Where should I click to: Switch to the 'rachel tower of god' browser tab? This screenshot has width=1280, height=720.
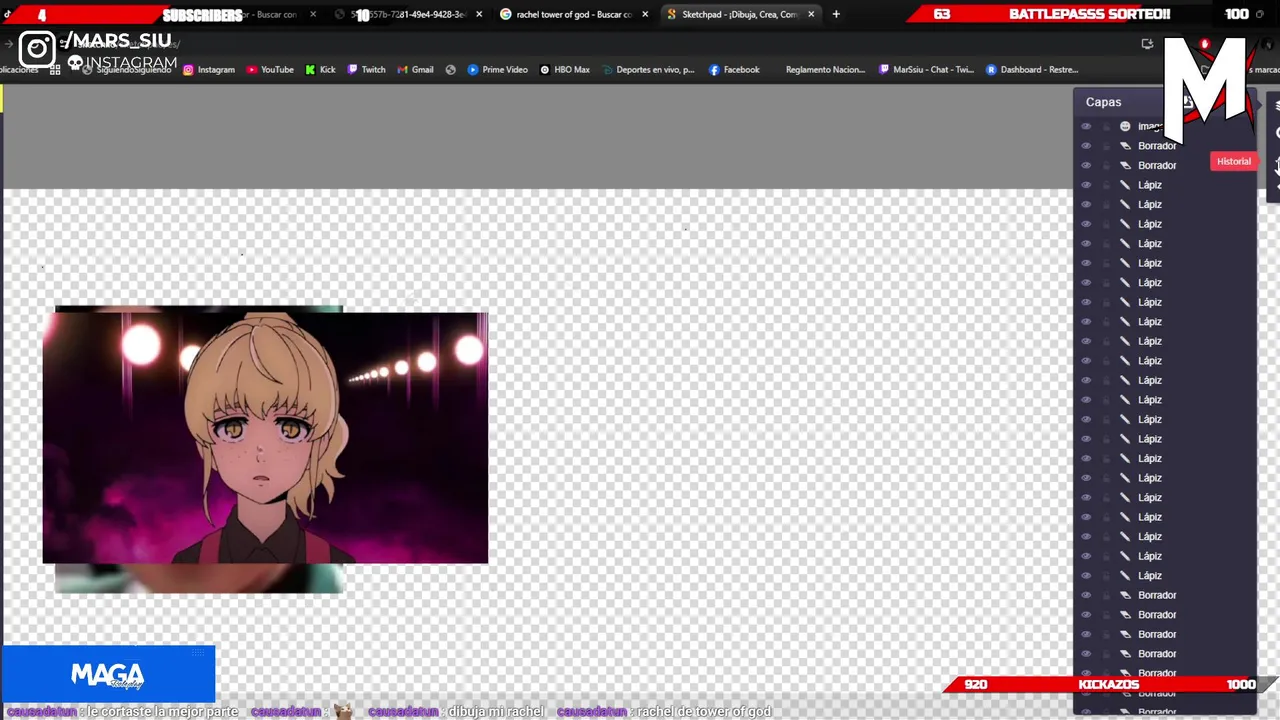click(573, 14)
